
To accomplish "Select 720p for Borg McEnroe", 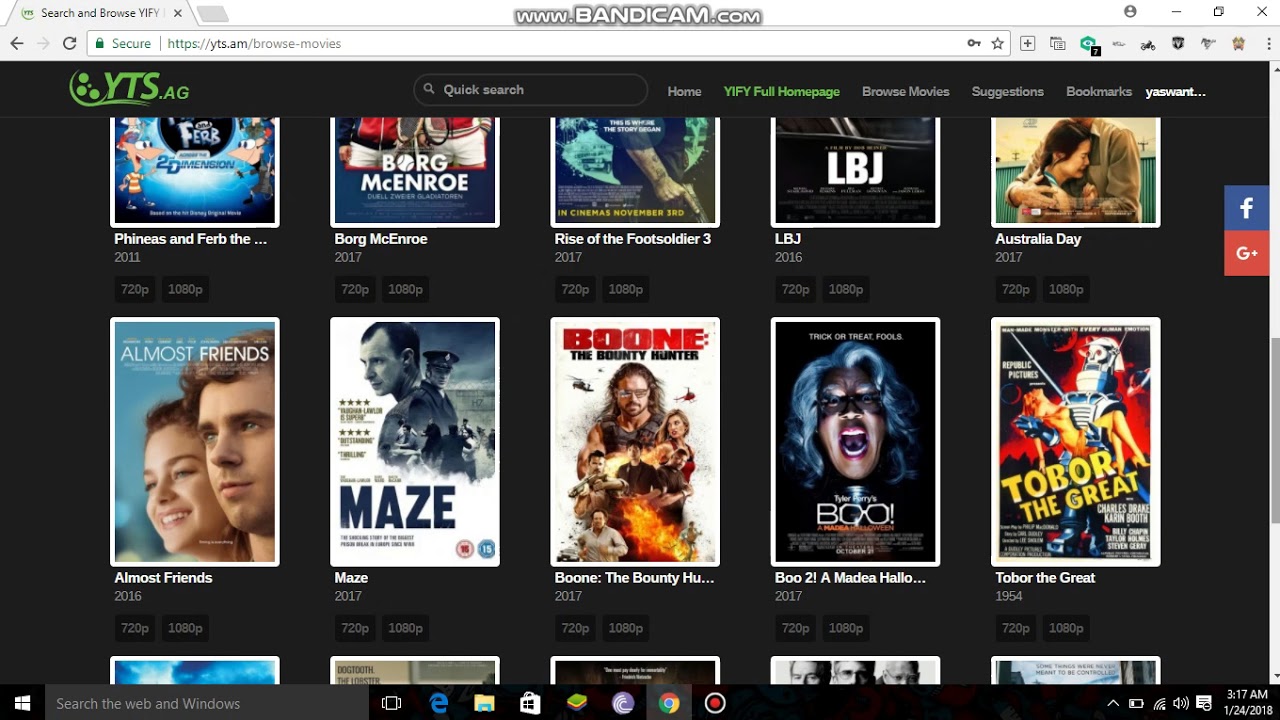I will tap(355, 289).
